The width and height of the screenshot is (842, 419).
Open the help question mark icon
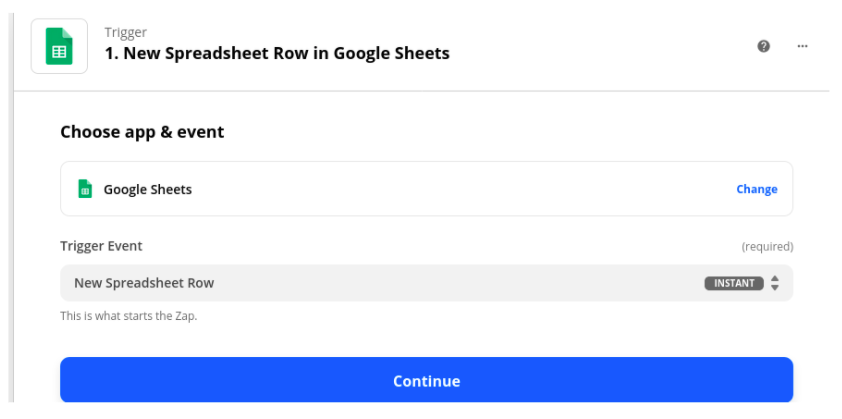[x=764, y=46]
